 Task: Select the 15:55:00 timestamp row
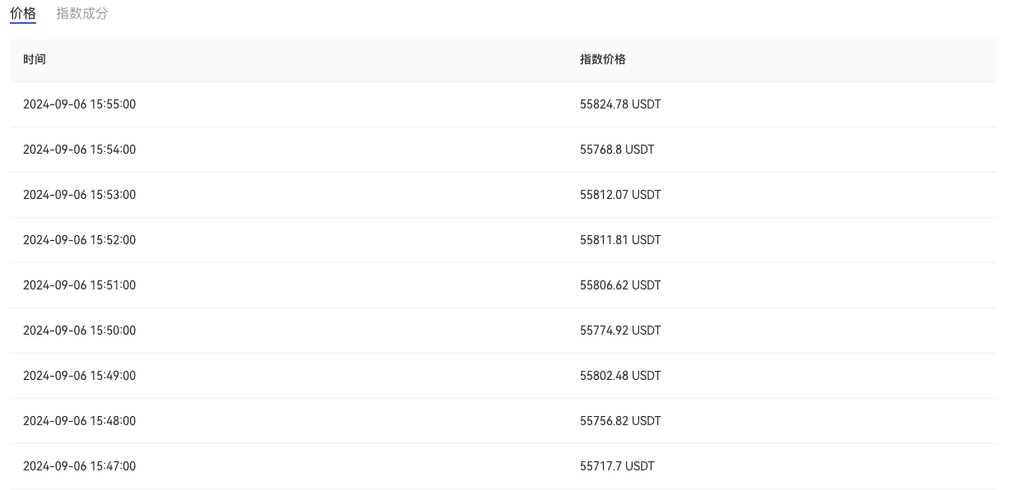click(x=79, y=104)
